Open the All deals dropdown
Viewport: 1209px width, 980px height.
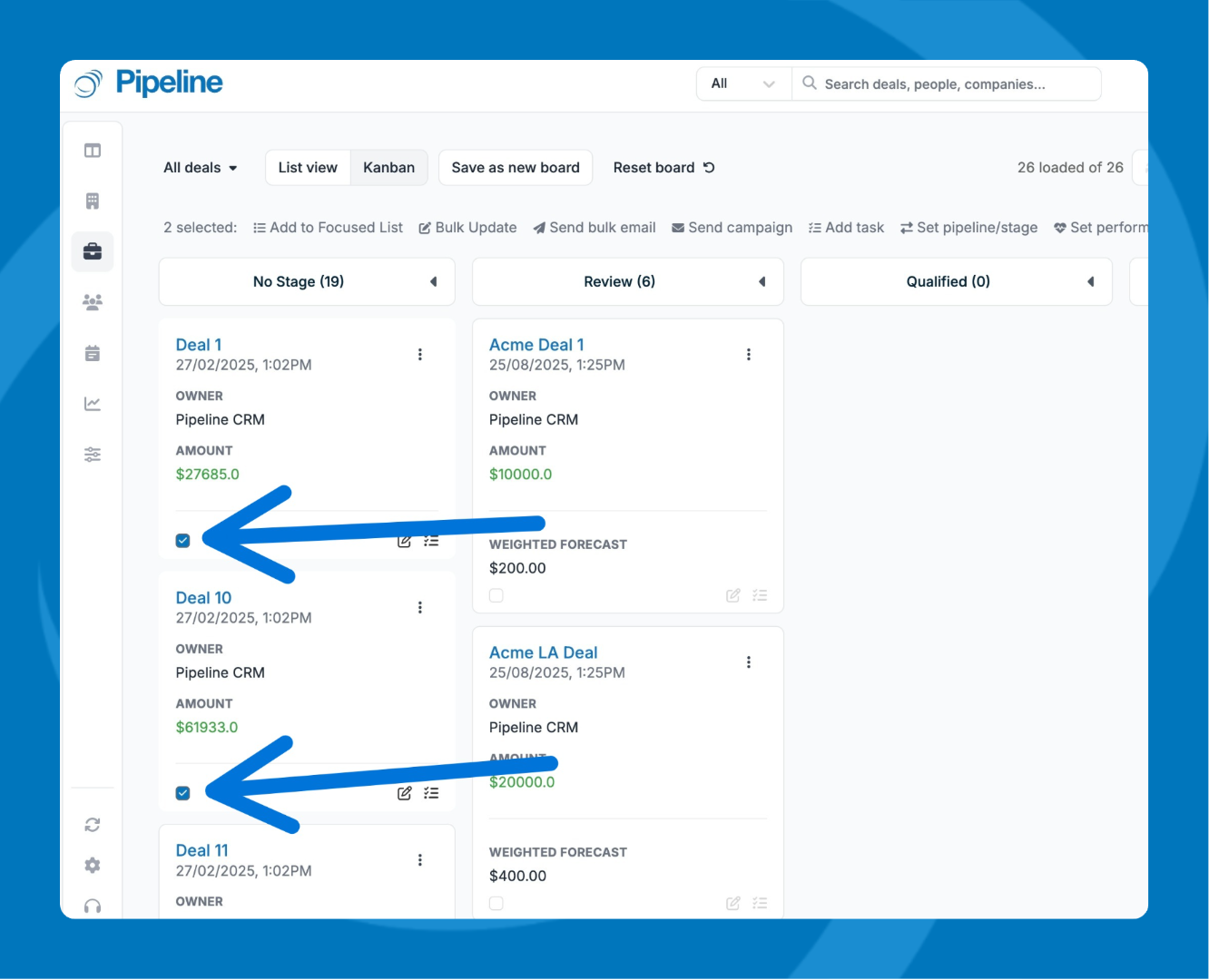[x=201, y=168]
